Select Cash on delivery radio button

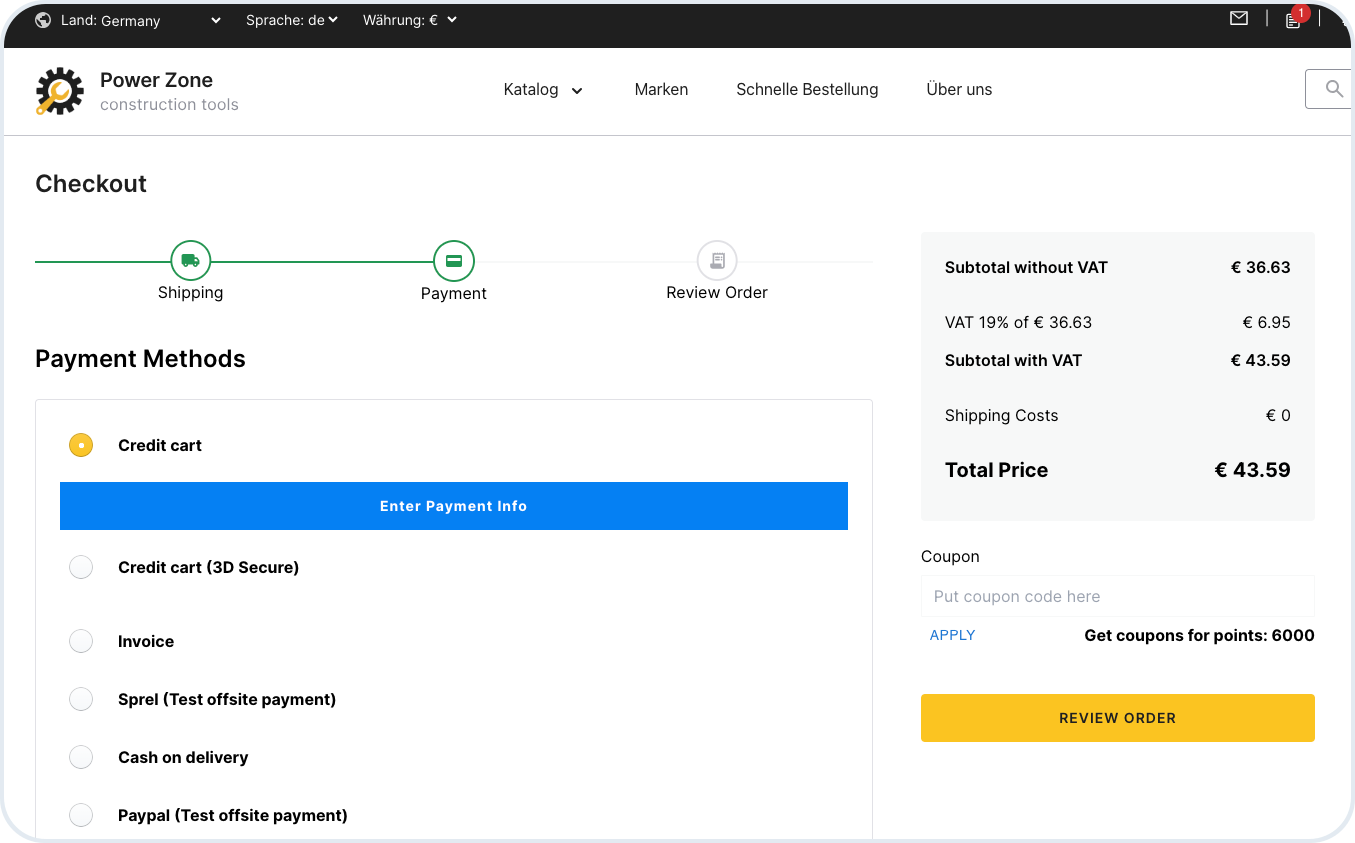tap(81, 757)
